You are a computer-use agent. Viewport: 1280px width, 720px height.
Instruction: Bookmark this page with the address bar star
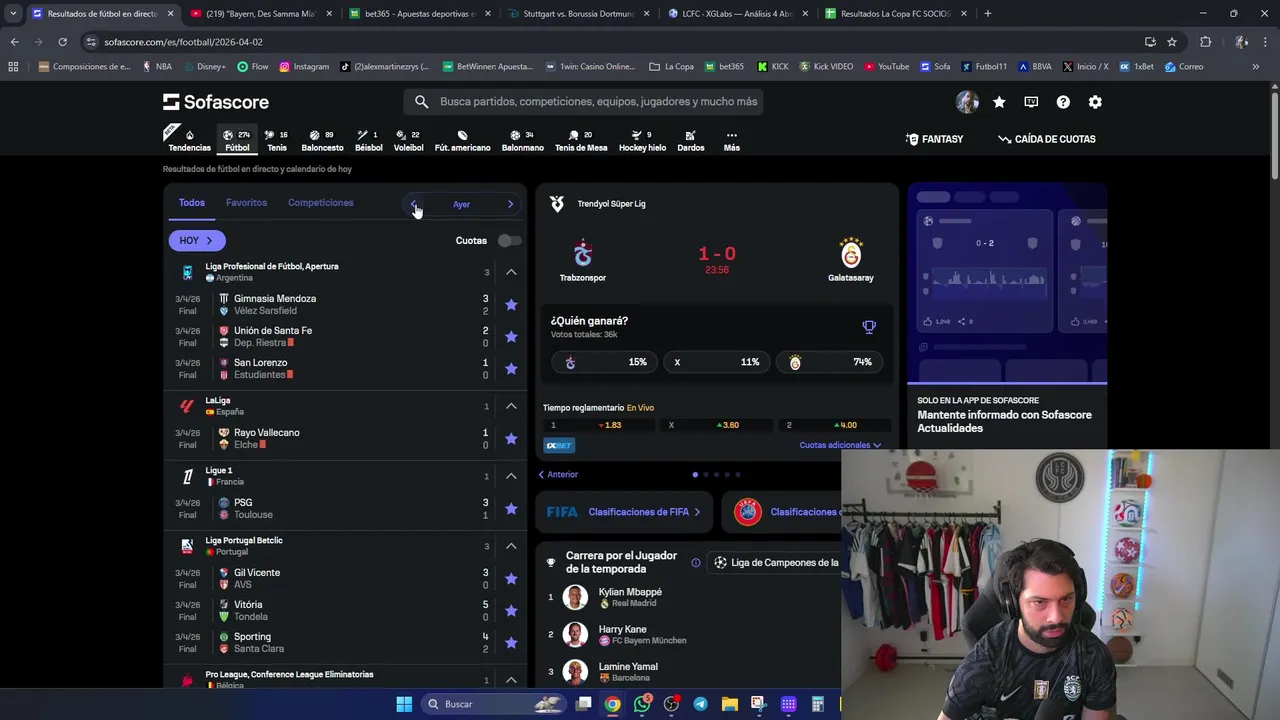(1172, 42)
